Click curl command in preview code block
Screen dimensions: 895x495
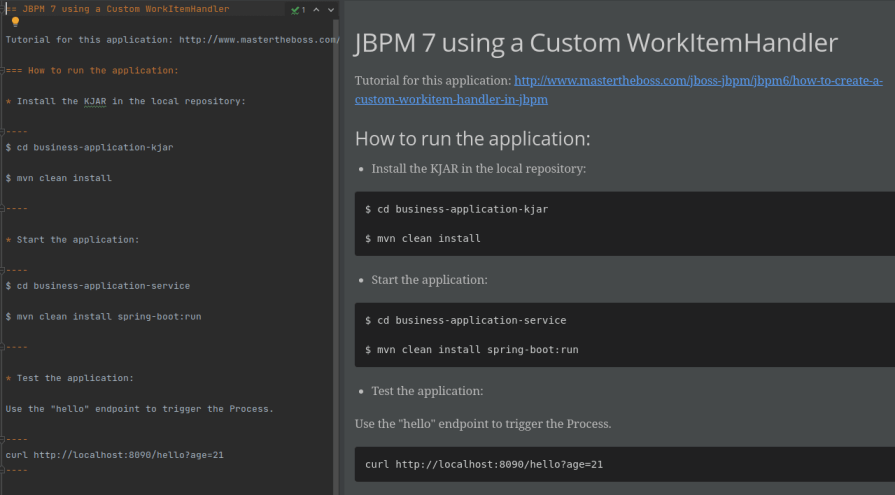484,465
